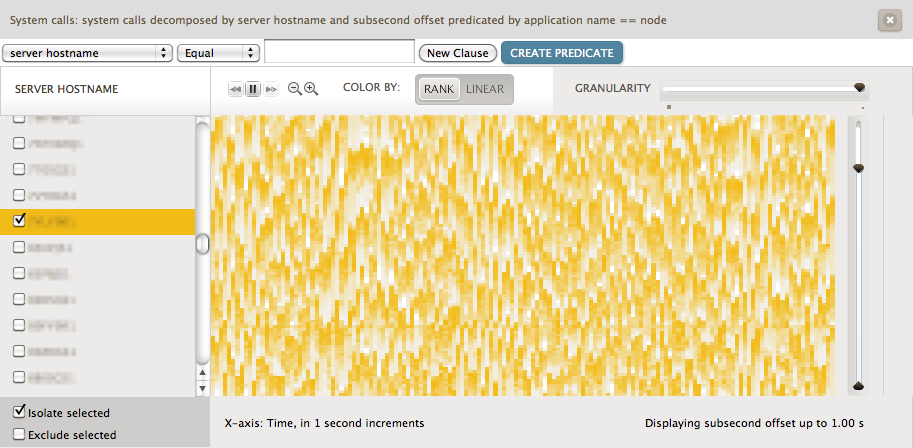Screen dimensions: 913x448
Task: Pause the heatmap playback
Action: tap(253, 89)
